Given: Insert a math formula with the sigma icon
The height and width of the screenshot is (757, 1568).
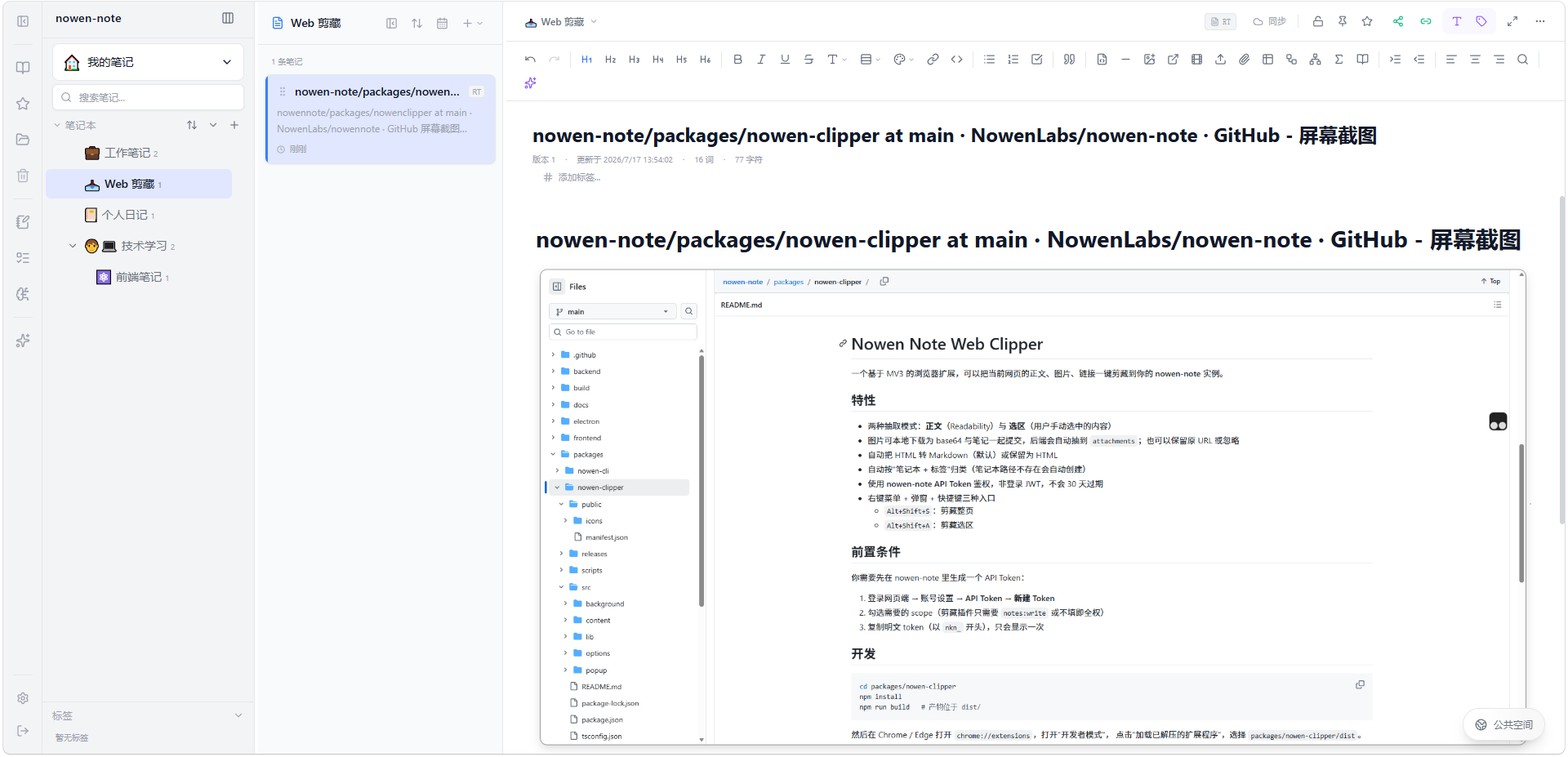Looking at the screenshot, I should 1339,60.
